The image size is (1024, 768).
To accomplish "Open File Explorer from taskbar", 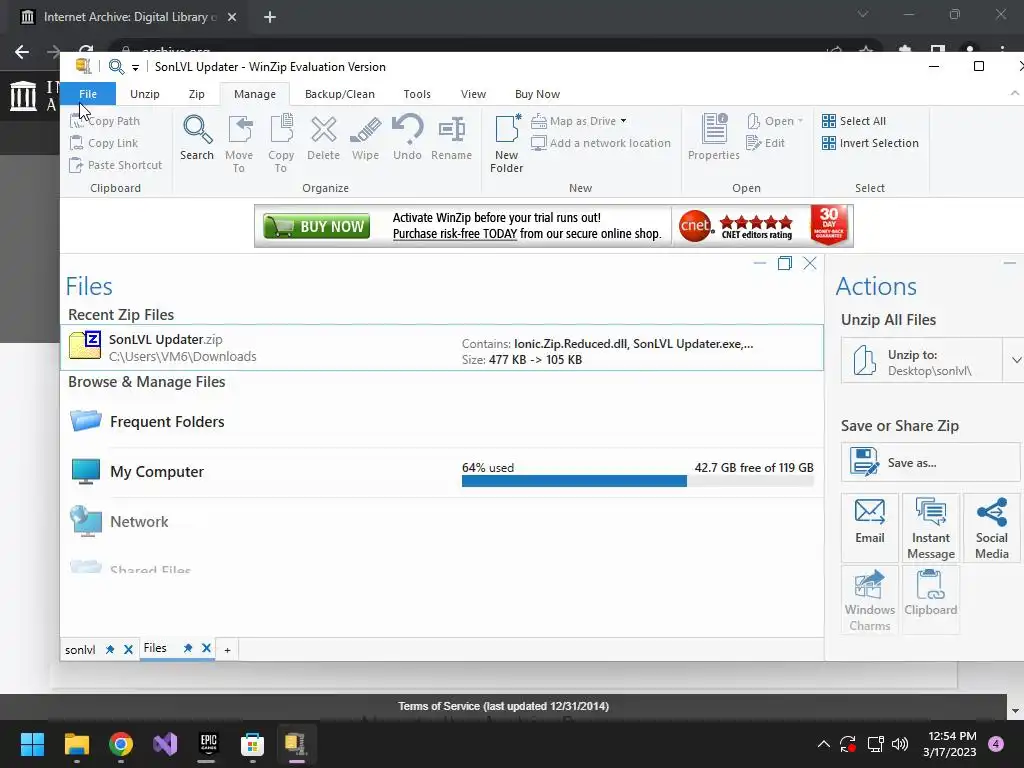I will pyautogui.click(x=76, y=744).
